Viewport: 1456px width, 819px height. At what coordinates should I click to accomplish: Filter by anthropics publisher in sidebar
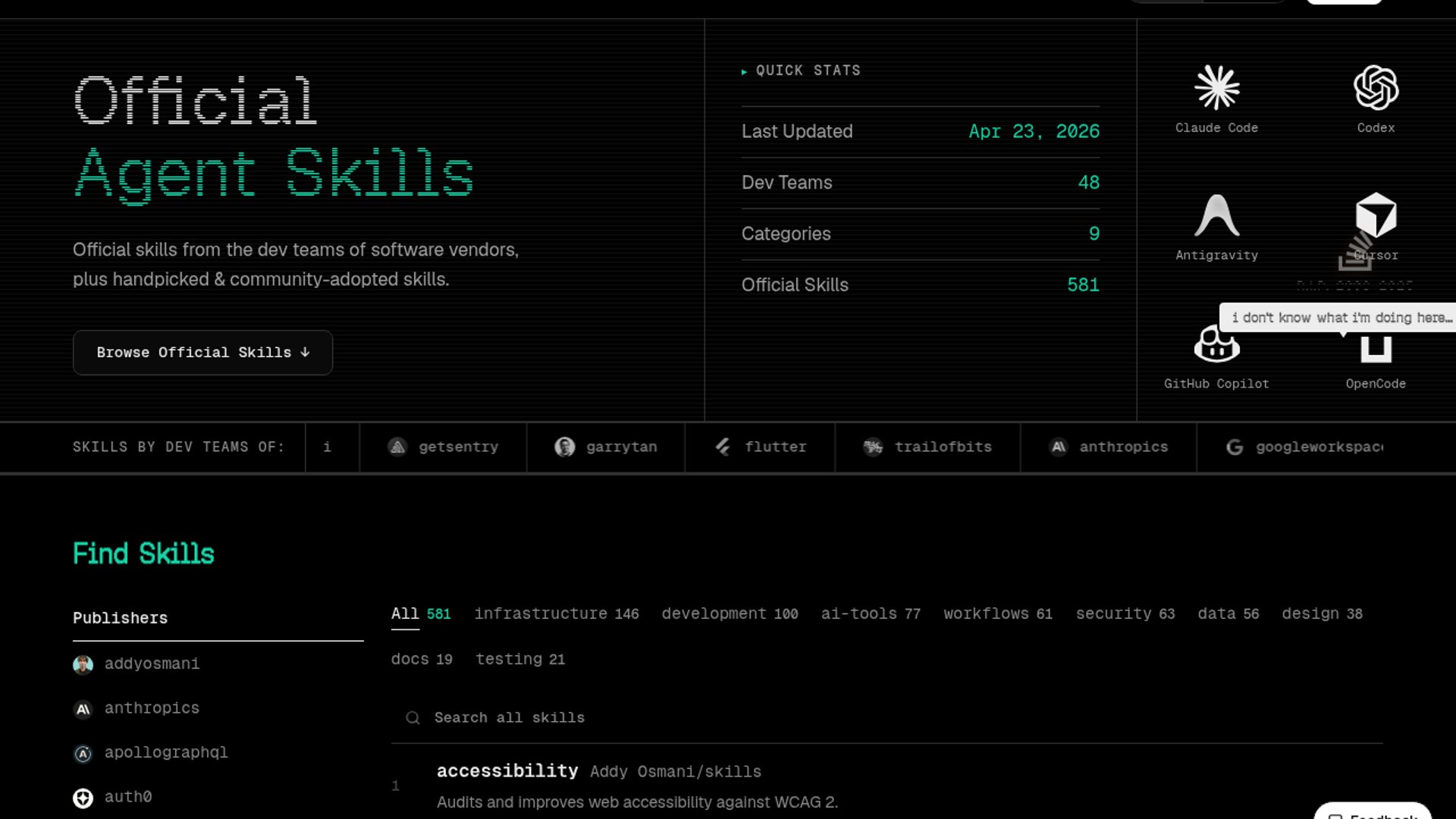[x=152, y=708]
